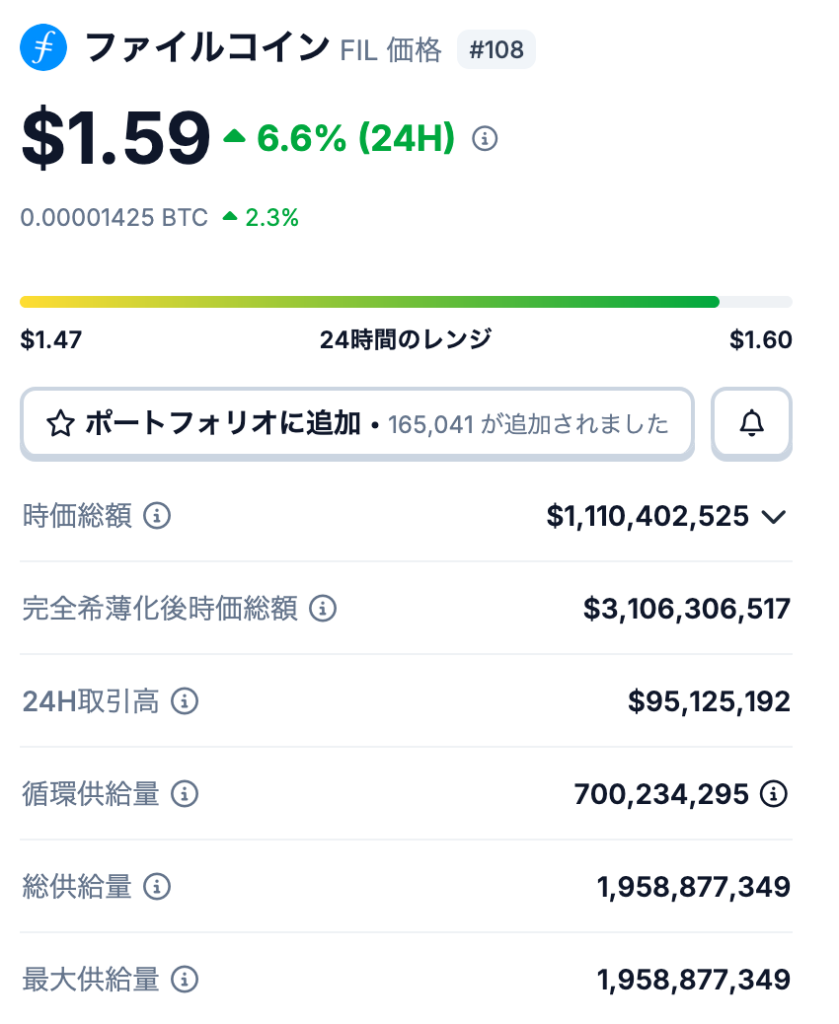Screen dimensions: 839x1024
Task: Click info icon after 700,234,295 value
Action: coord(773,794)
